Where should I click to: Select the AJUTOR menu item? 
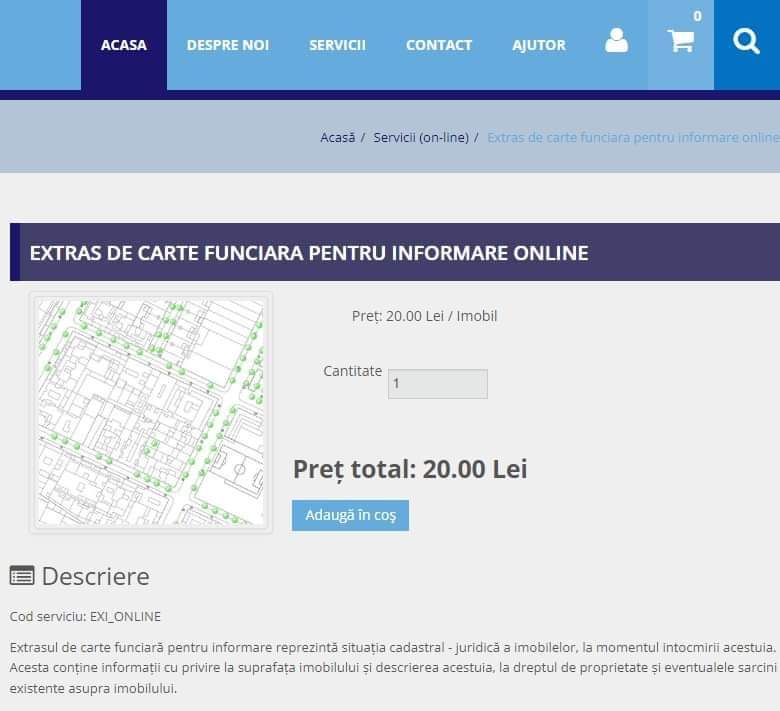point(538,45)
